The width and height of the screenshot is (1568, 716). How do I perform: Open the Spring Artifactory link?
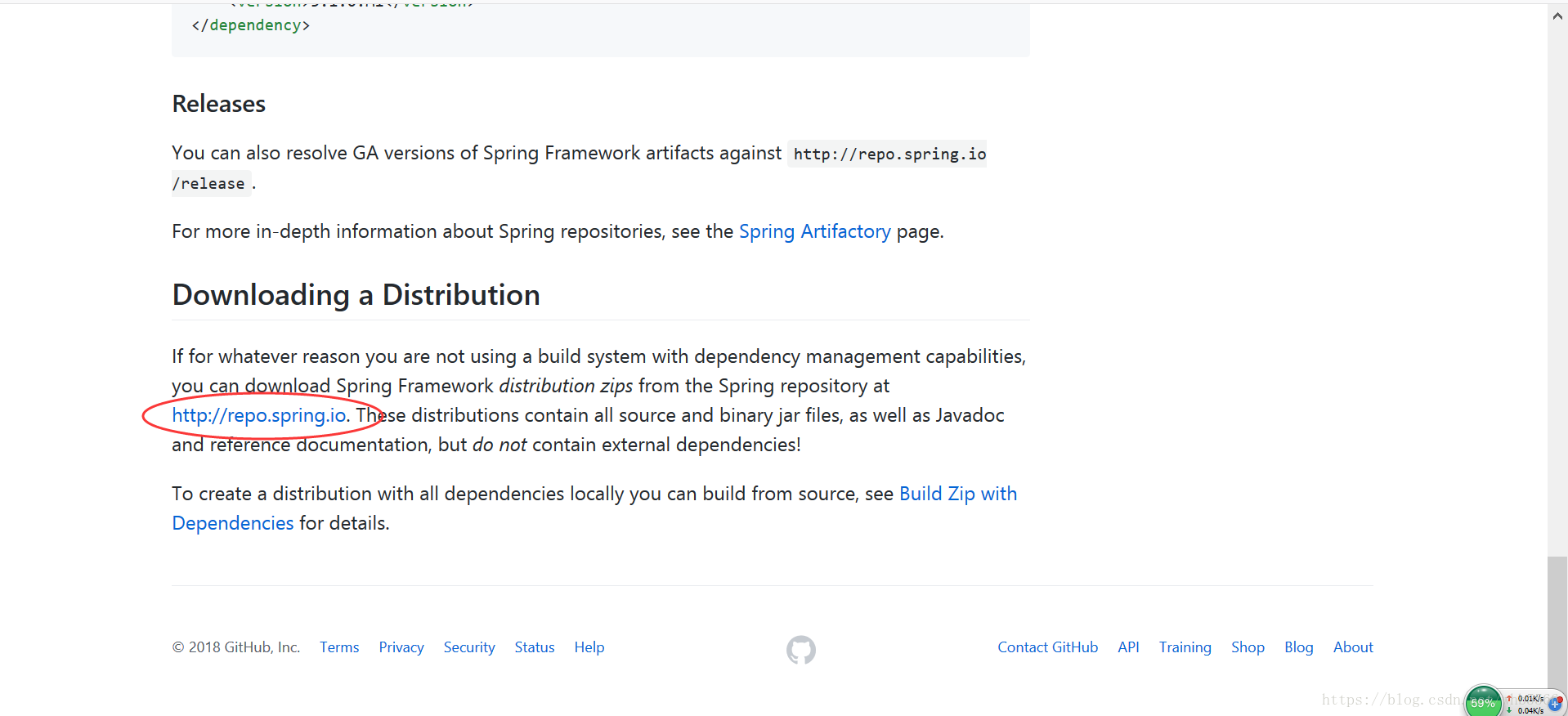(814, 231)
